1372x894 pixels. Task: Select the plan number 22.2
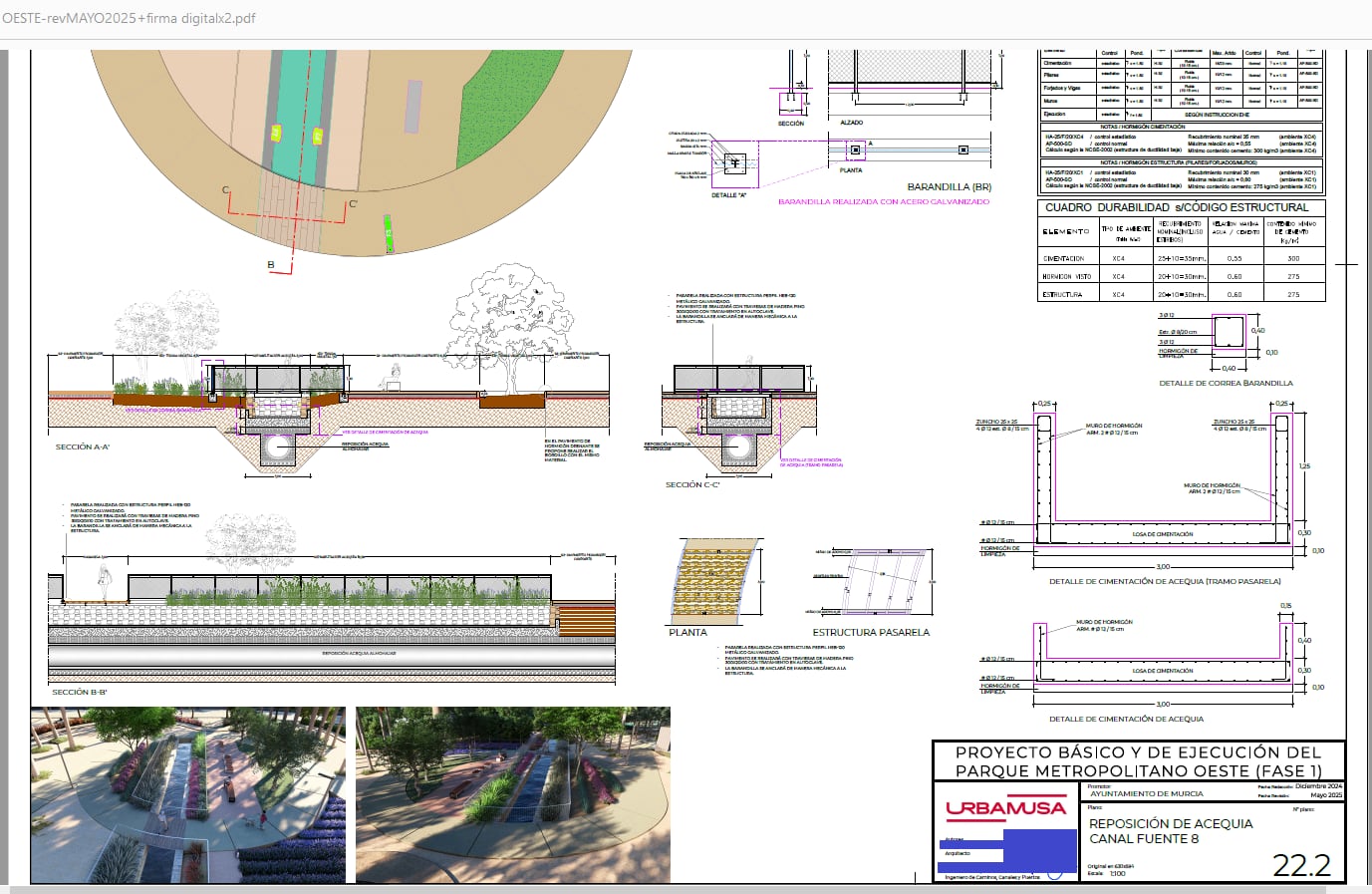[1299, 866]
